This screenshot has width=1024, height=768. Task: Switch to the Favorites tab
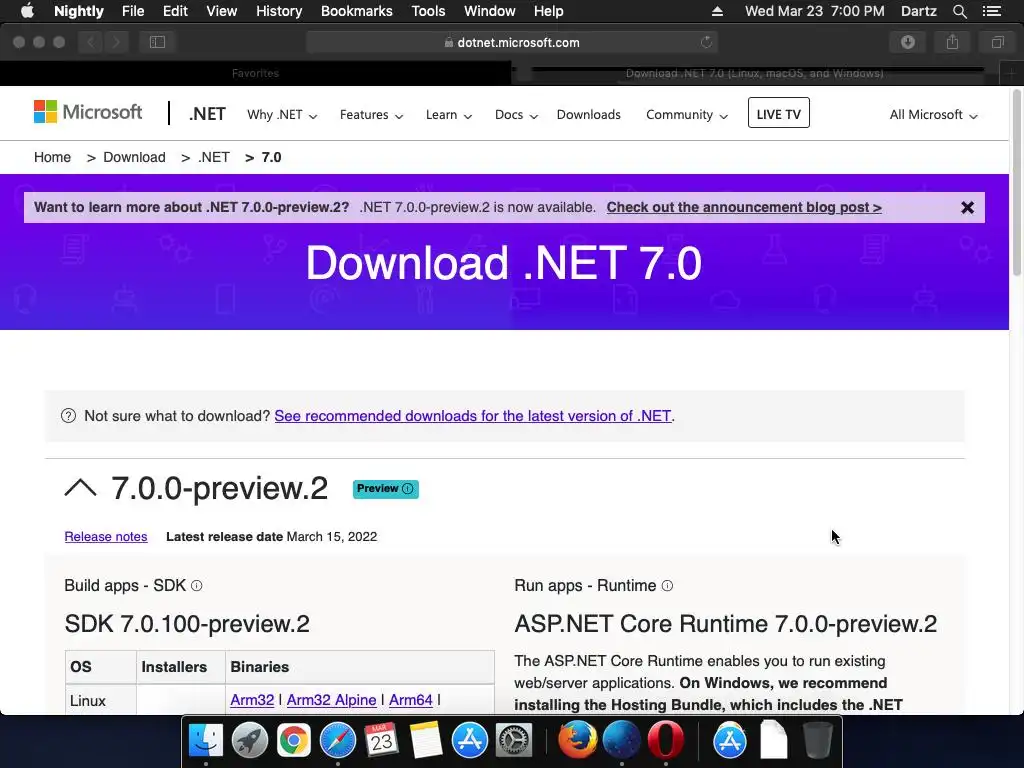[255, 73]
